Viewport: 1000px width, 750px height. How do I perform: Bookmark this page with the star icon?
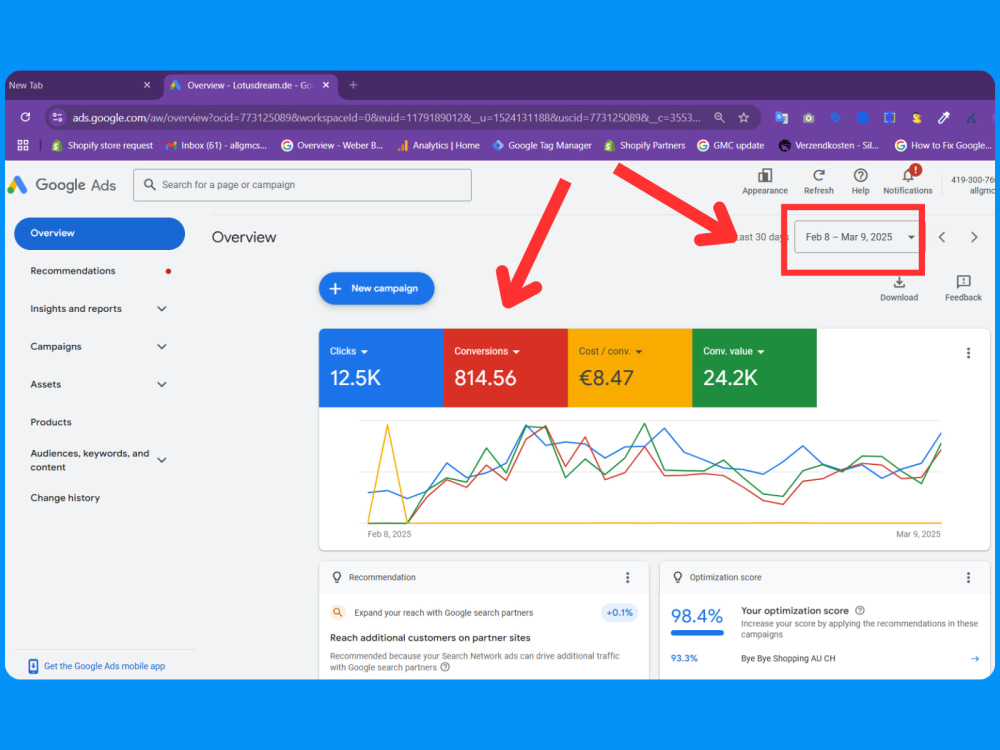click(744, 117)
